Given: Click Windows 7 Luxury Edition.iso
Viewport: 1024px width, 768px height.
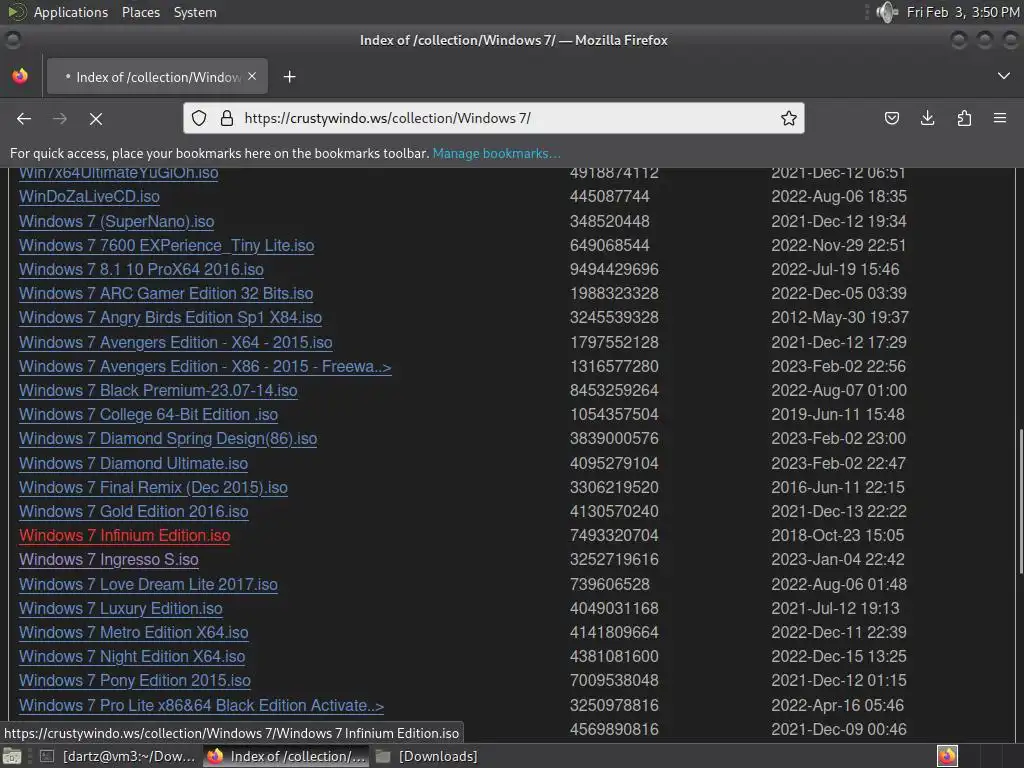Looking at the screenshot, I should click(x=121, y=608).
